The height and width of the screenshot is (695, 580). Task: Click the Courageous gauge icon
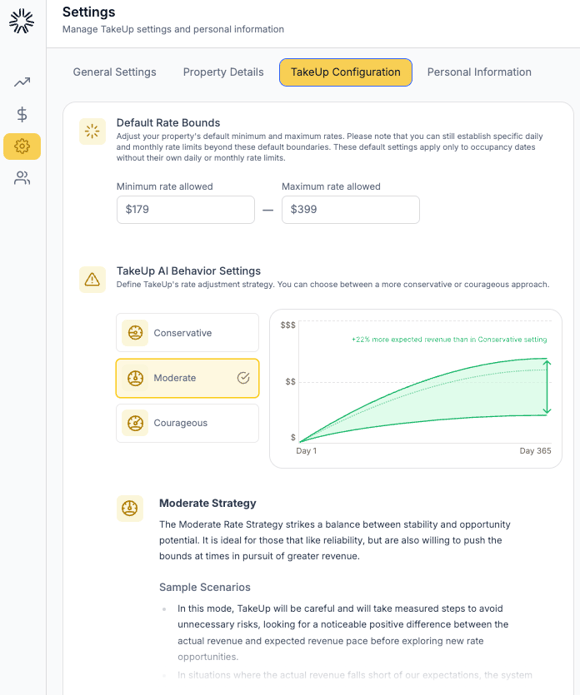tap(135, 423)
